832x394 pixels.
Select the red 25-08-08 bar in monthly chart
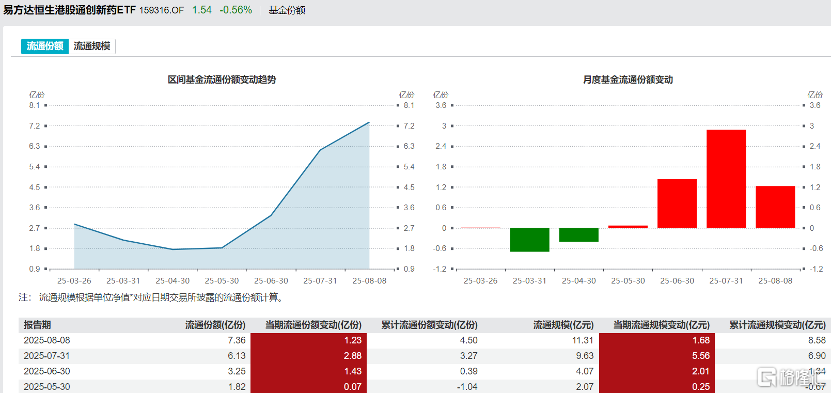click(x=775, y=207)
